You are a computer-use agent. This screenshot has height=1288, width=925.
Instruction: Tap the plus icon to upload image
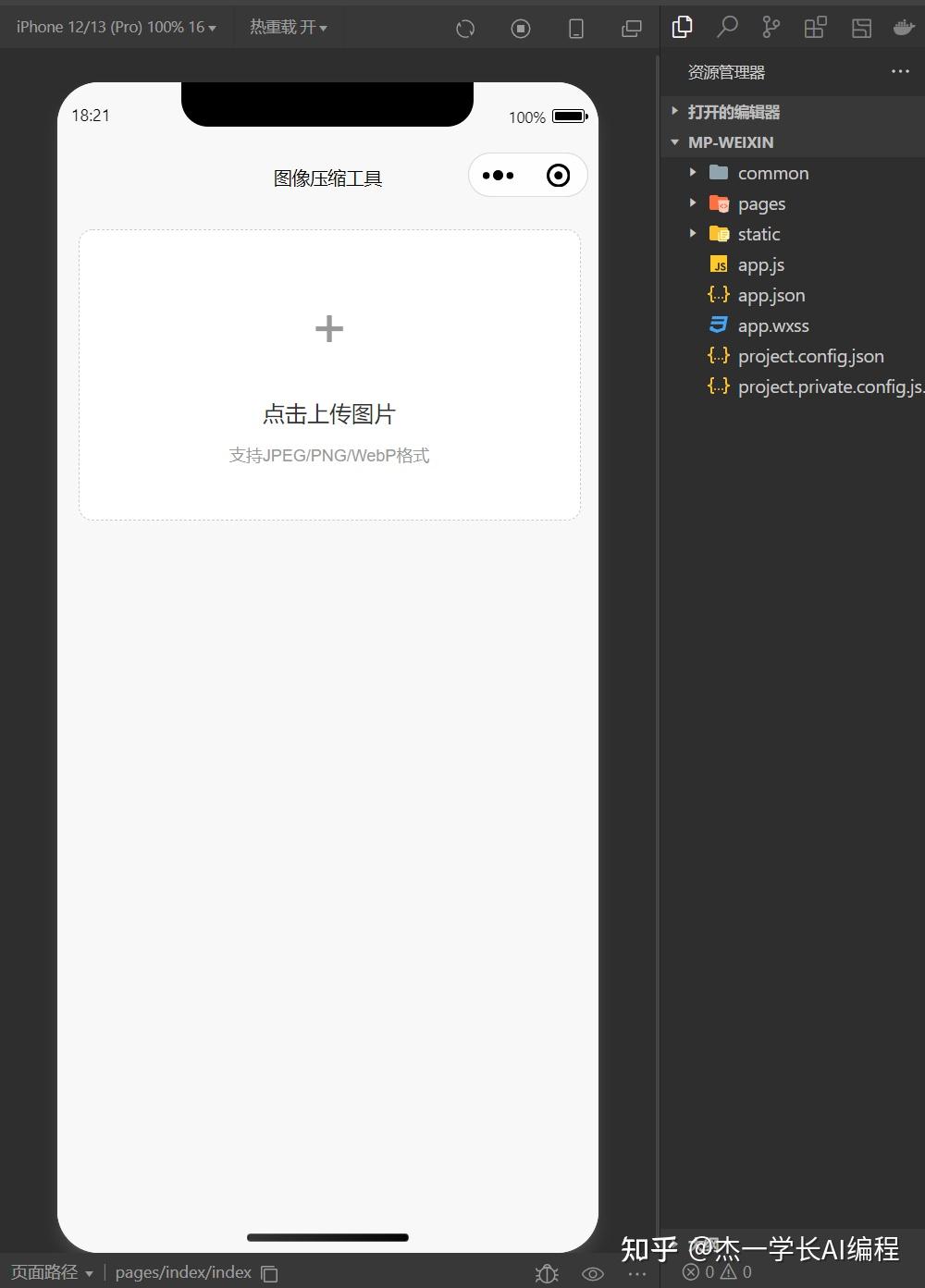pos(329,328)
